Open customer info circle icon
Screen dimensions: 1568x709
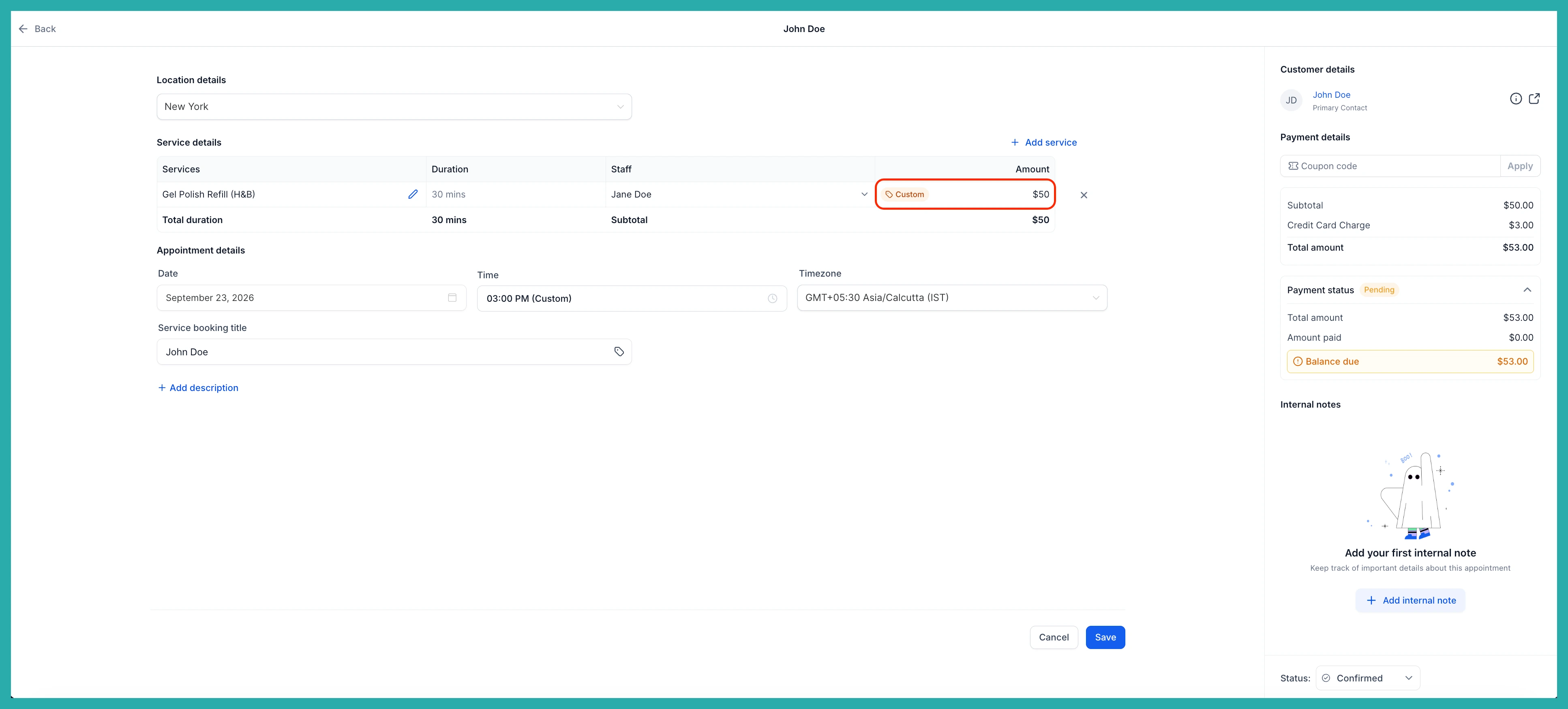1516,99
